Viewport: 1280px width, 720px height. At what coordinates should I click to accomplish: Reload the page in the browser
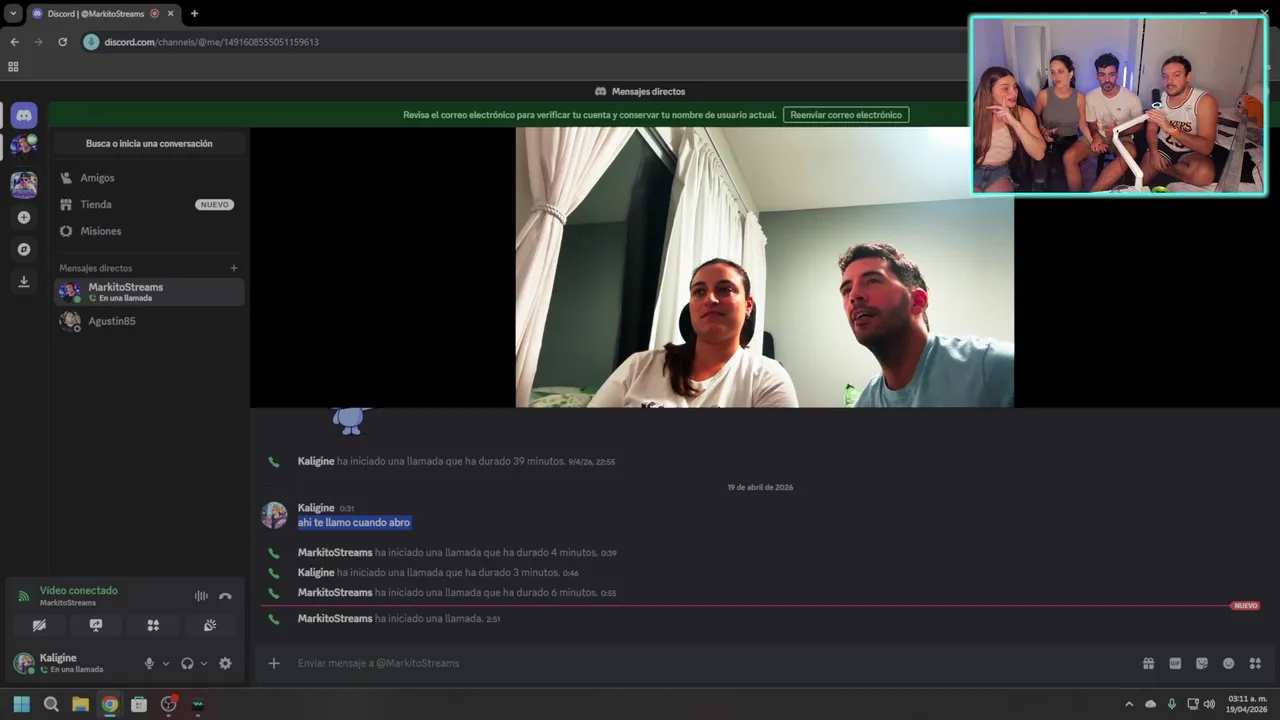pos(62,42)
